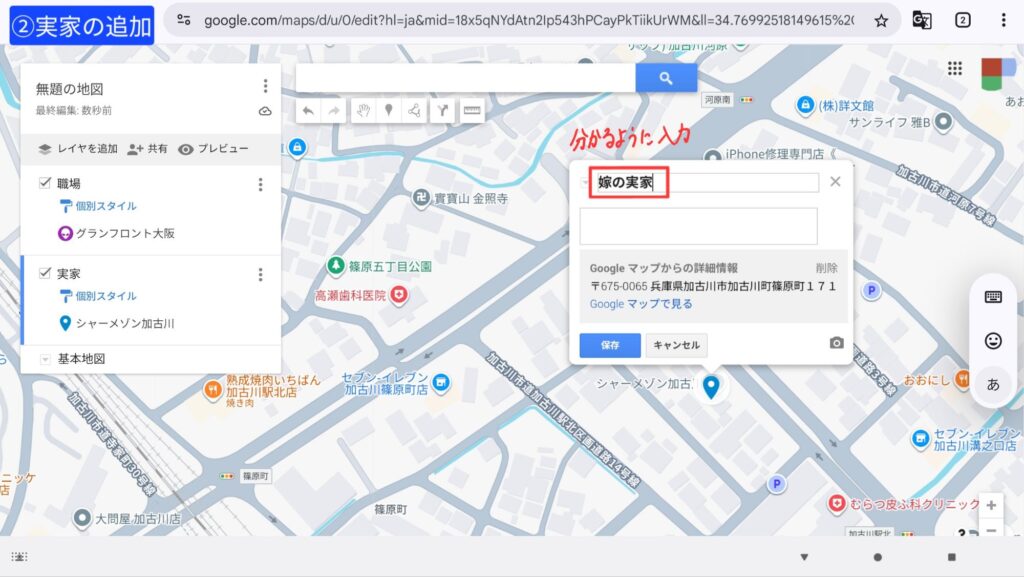
Task: Expand the 基本地図 base map arrow
Action: pos(45,359)
